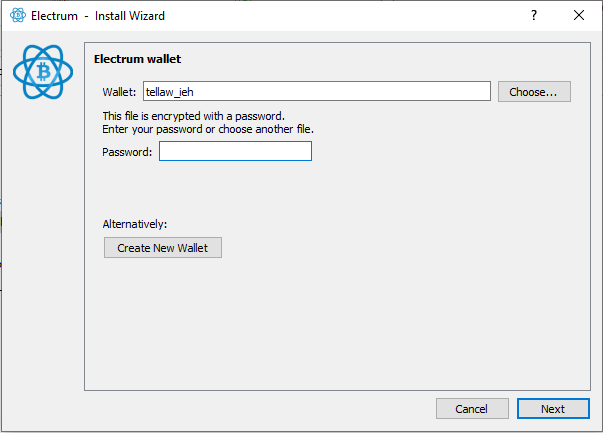Cancel the install wizard

471,409
